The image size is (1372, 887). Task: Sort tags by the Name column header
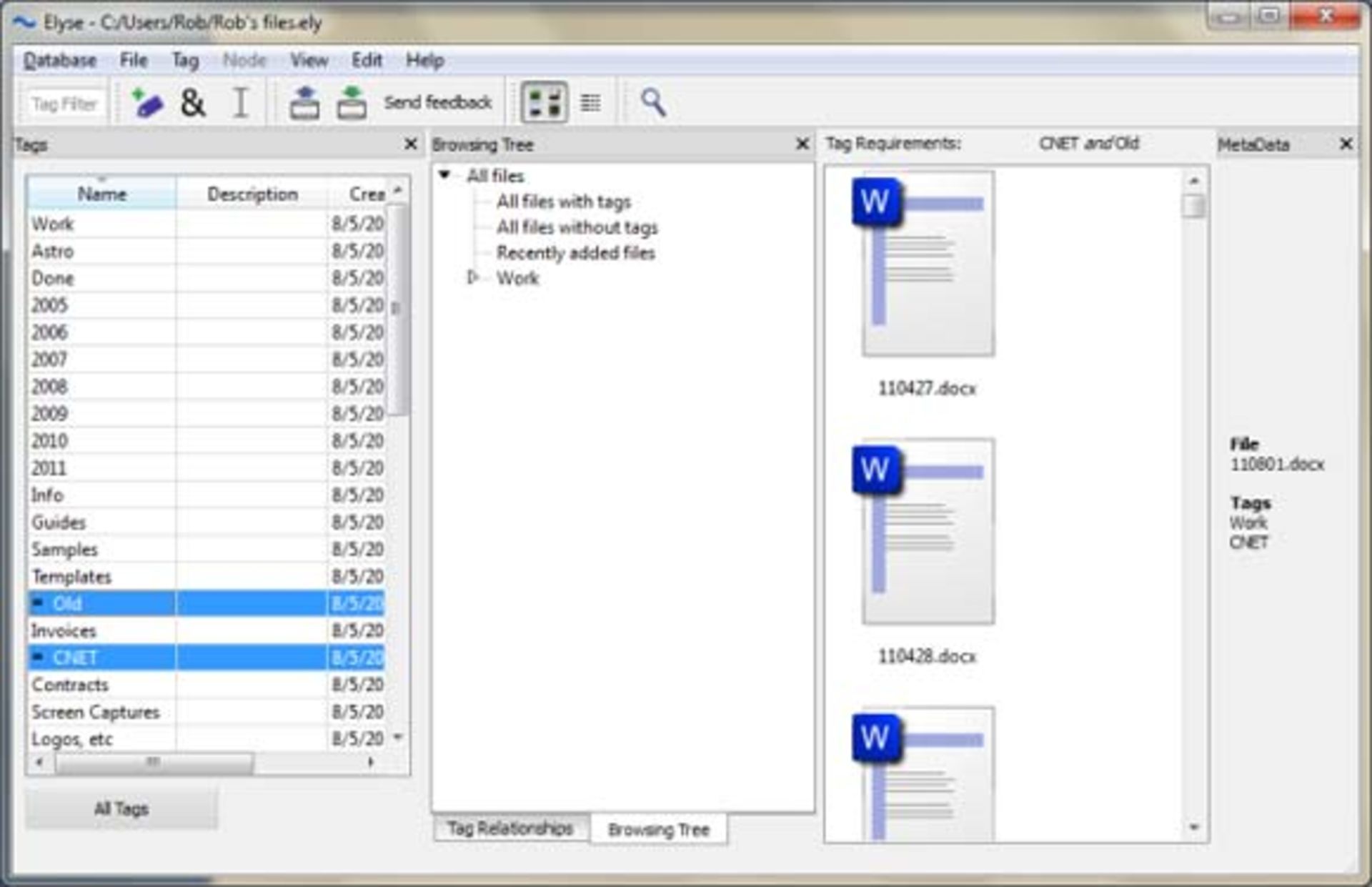[101, 194]
